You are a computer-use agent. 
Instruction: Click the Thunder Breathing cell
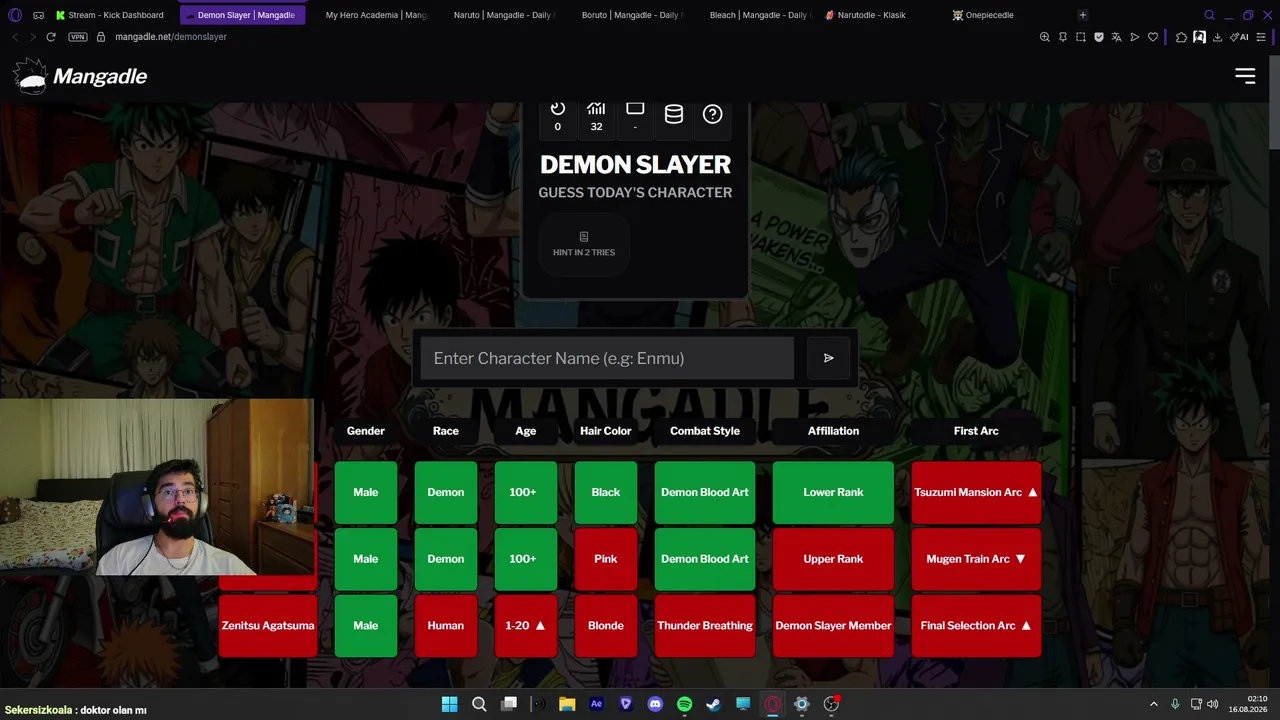(x=705, y=626)
